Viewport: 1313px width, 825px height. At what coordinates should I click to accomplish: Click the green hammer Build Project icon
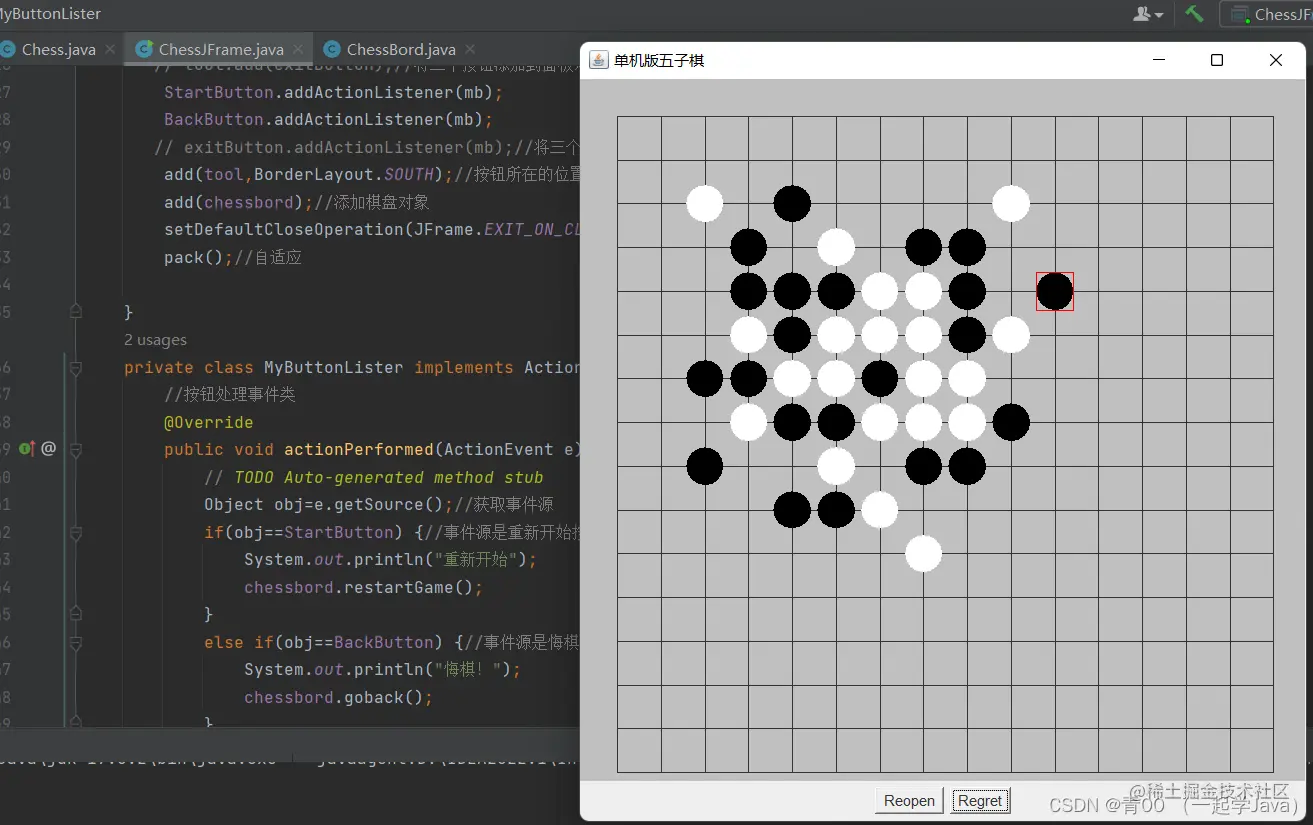[1194, 14]
